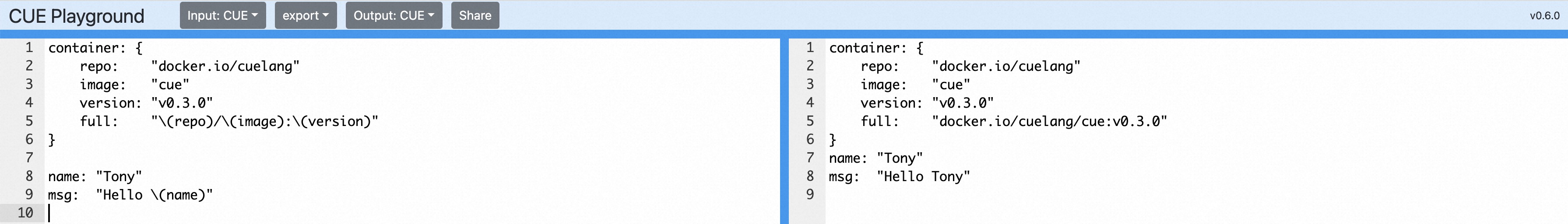Click line number 9 in output gutter
The image size is (1568, 224).
(809, 194)
